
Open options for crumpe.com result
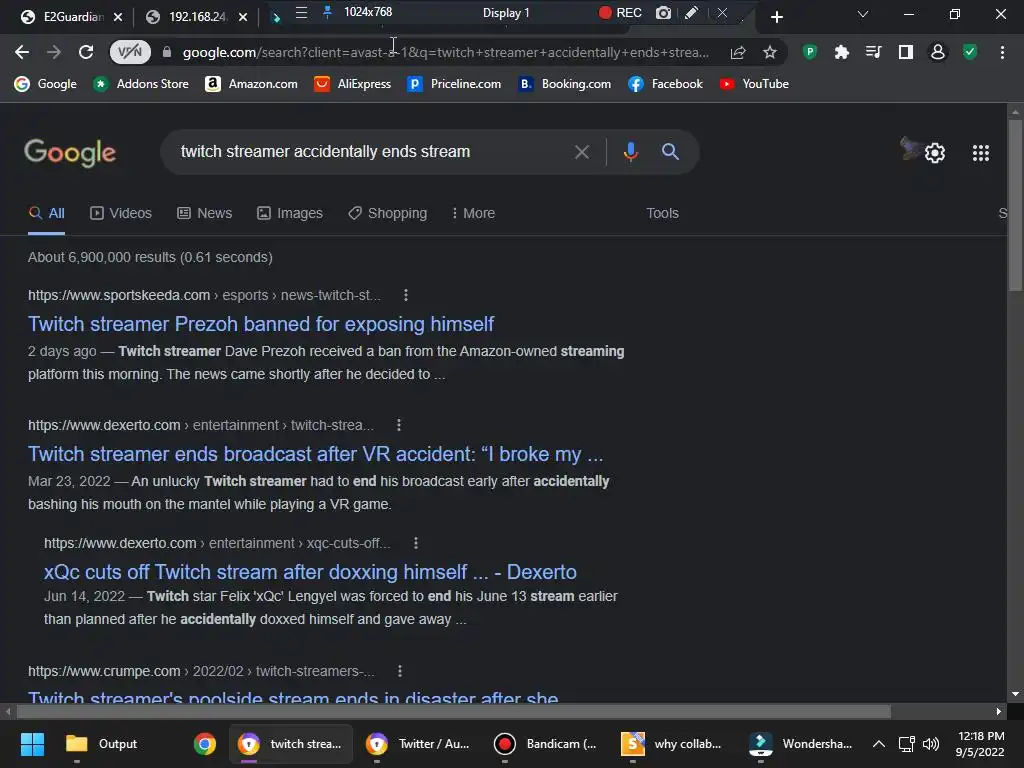click(400, 671)
